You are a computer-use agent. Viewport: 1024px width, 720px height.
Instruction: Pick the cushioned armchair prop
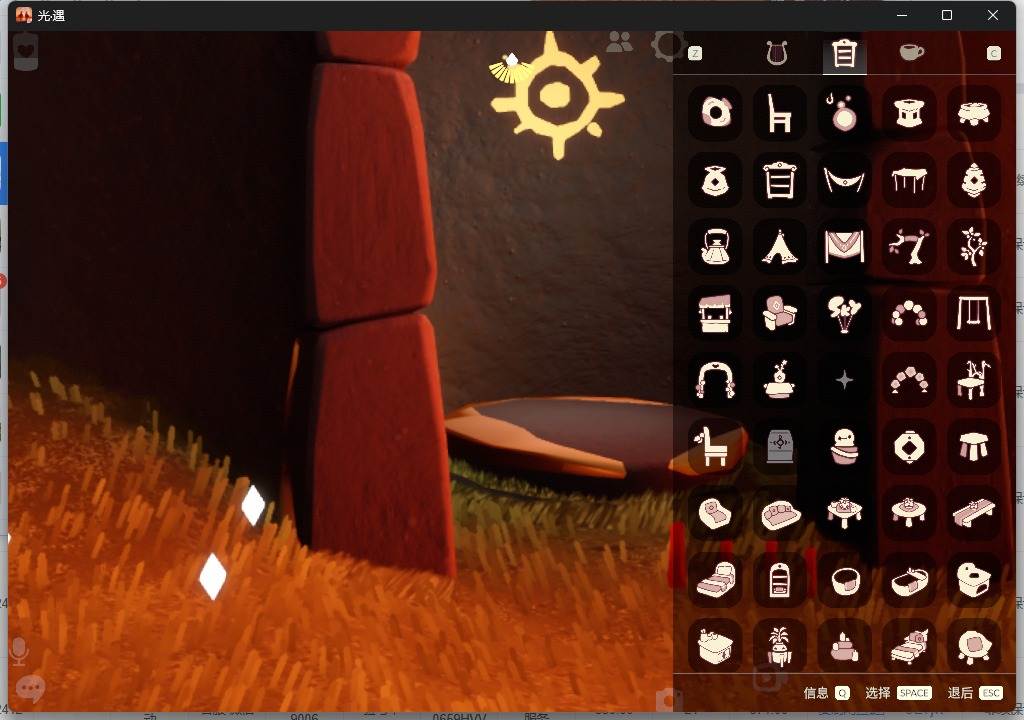pyautogui.click(x=779, y=313)
